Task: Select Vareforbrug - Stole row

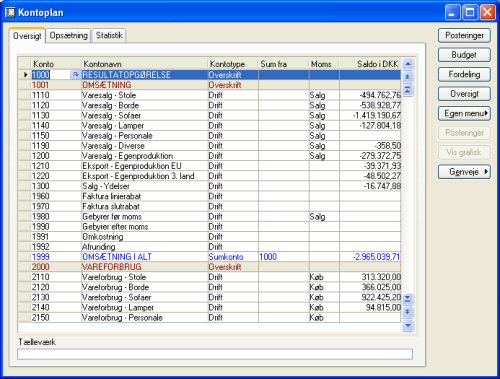Action: pos(210,277)
